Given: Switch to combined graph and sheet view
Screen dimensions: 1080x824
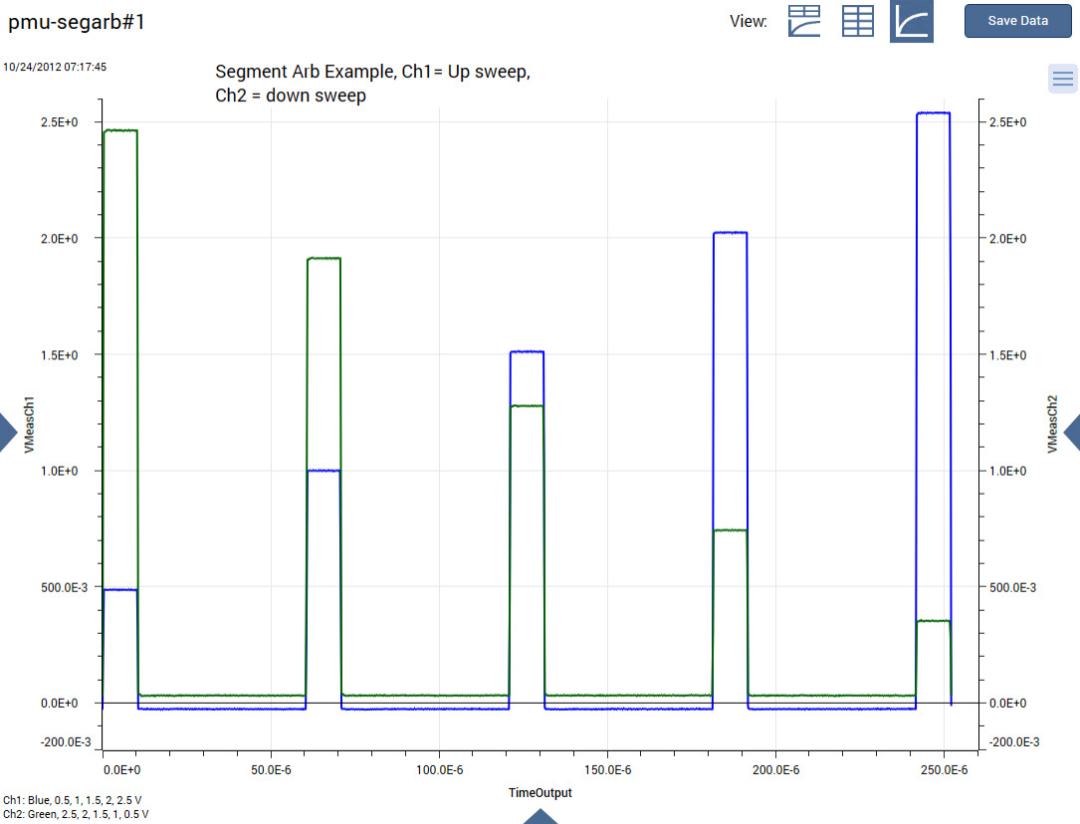Looking at the screenshot, I should coord(804,21).
